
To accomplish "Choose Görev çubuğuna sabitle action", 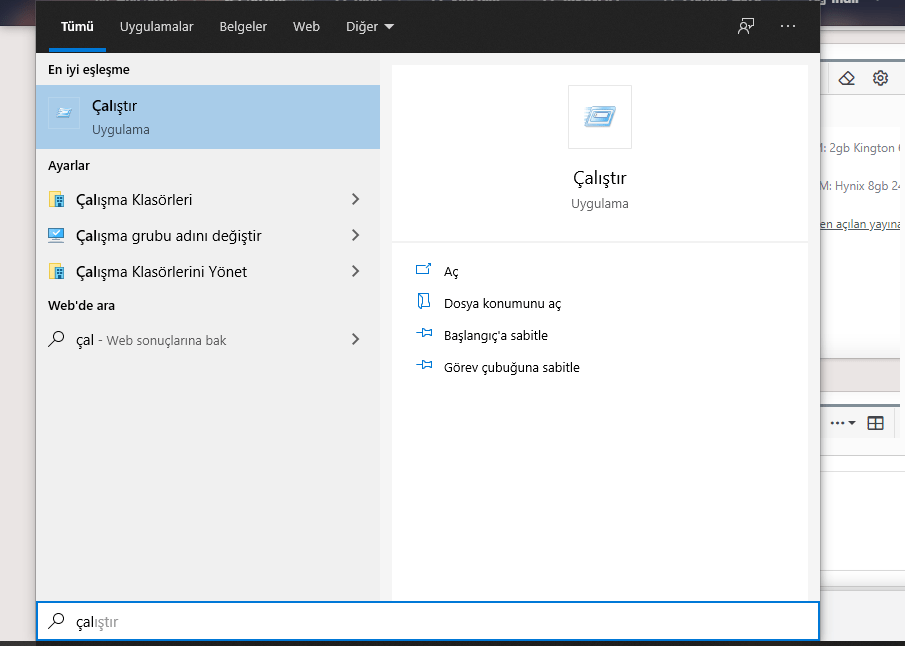I will coord(511,367).
